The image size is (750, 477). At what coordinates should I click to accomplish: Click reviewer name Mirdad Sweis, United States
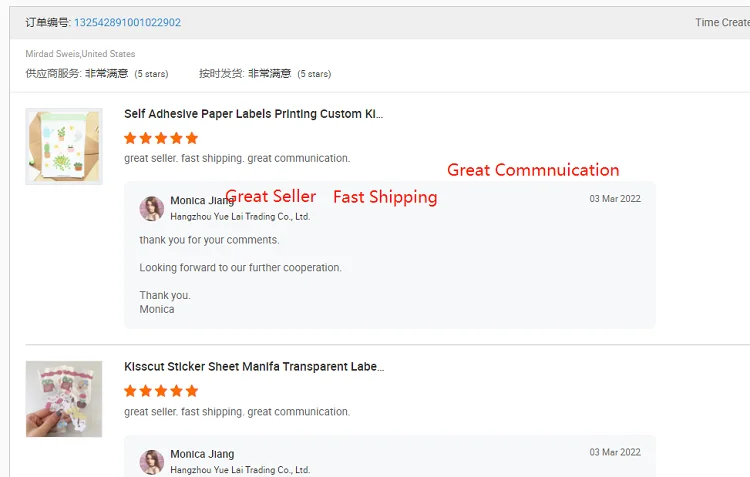coord(80,54)
